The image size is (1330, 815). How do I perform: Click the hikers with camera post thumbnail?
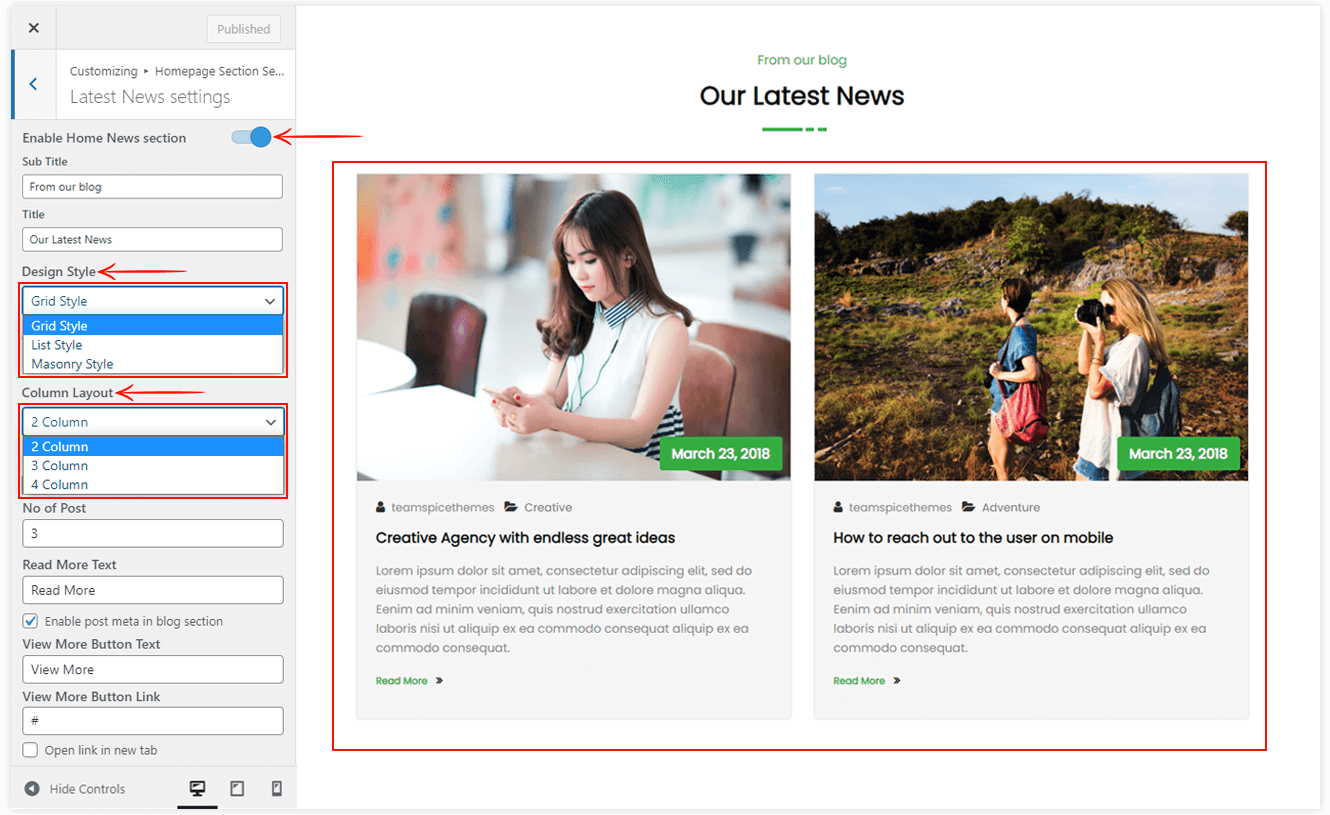[x=1031, y=328]
